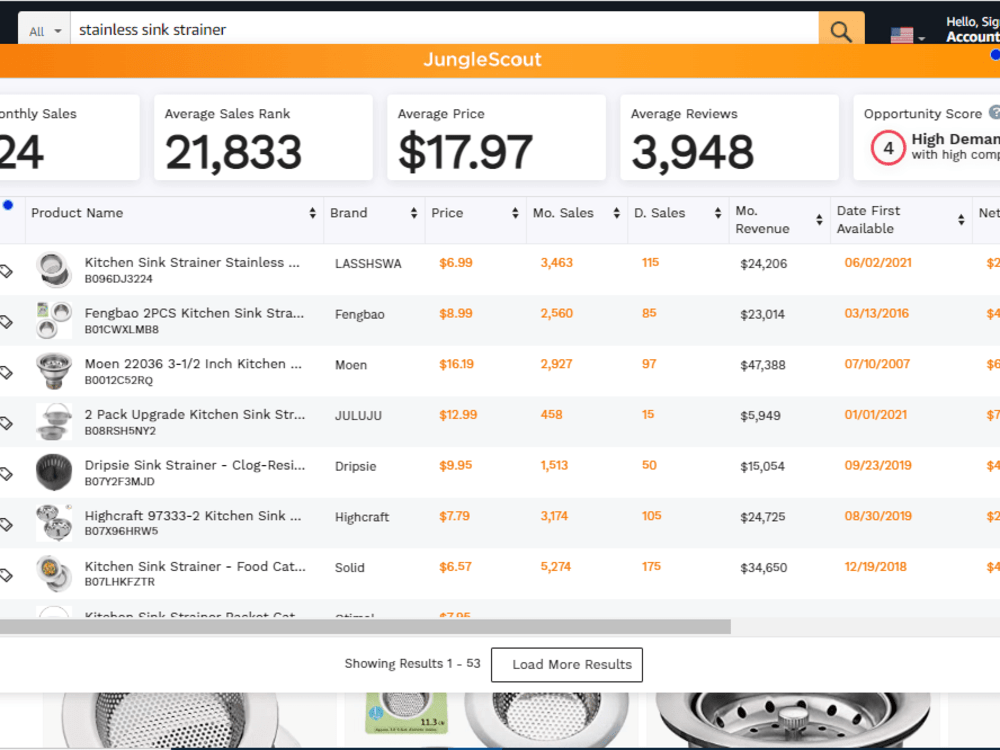Open JULUJU 2 Pack strainer thumbnail
This screenshot has height=750, width=1000.
[x=54, y=421]
